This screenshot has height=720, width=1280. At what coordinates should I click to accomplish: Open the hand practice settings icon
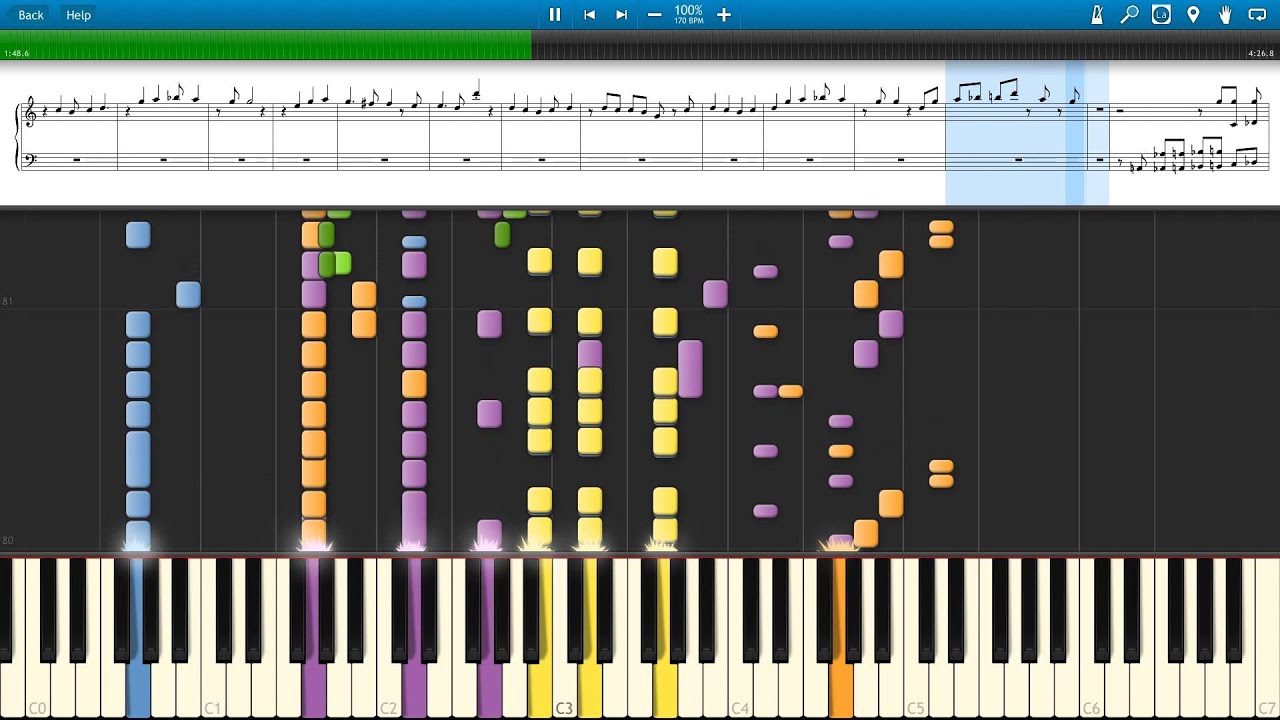pyautogui.click(x=1225, y=15)
